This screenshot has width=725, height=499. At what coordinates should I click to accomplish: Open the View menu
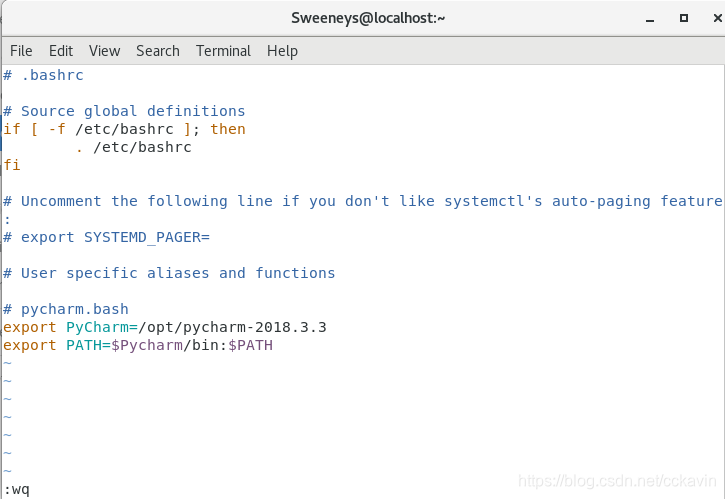pyautogui.click(x=104, y=51)
